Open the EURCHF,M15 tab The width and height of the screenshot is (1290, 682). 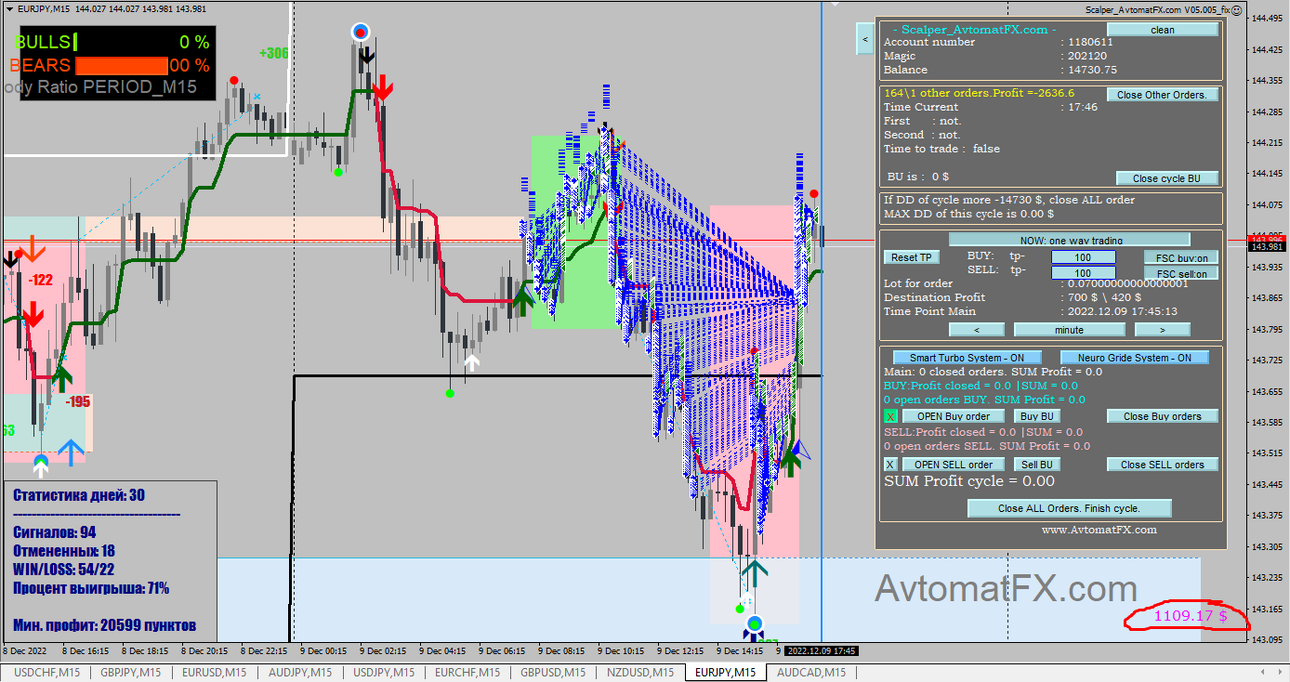click(466, 673)
